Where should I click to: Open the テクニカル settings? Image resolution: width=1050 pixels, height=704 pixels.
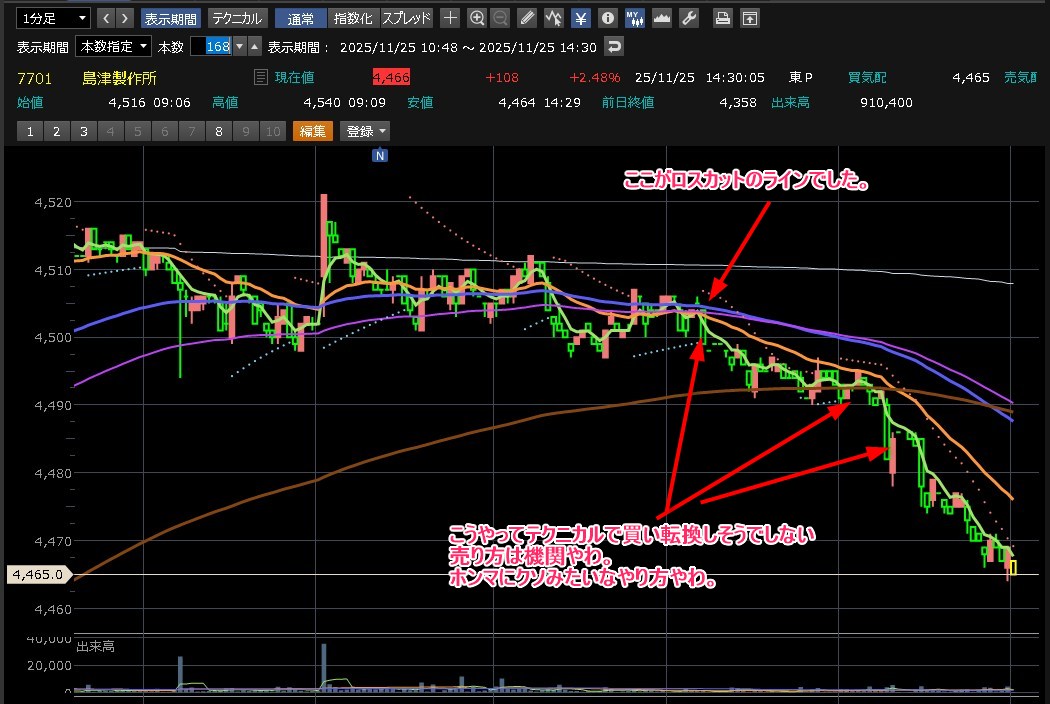tap(238, 18)
